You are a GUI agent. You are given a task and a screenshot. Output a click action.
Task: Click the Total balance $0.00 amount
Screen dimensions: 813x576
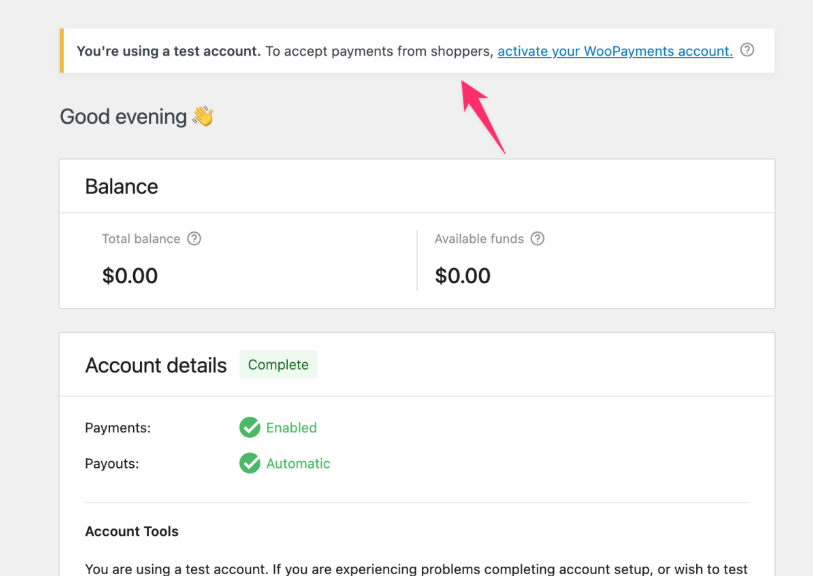click(130, 275)
